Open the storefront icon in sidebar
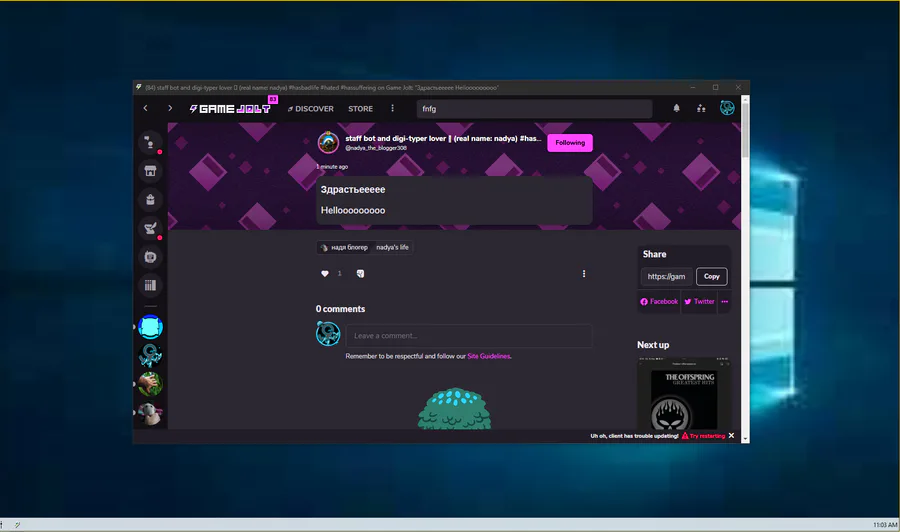The width and height of the screenshot is (900, 532). (150, 170)
